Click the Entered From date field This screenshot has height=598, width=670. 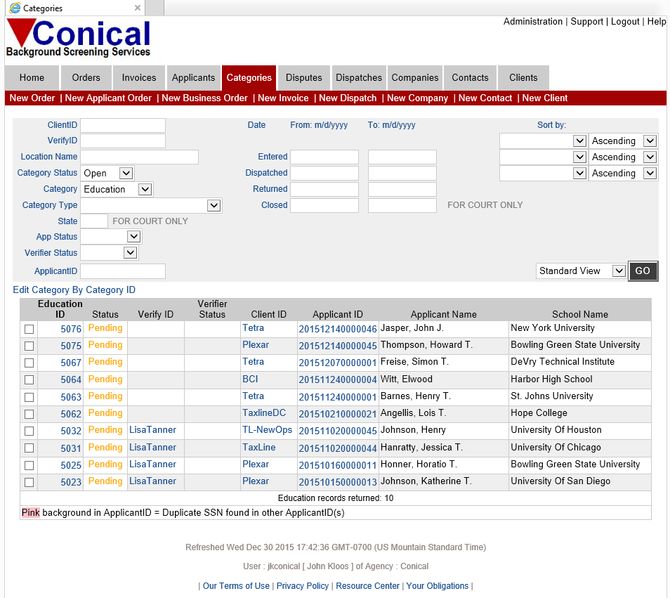point(324,157)
